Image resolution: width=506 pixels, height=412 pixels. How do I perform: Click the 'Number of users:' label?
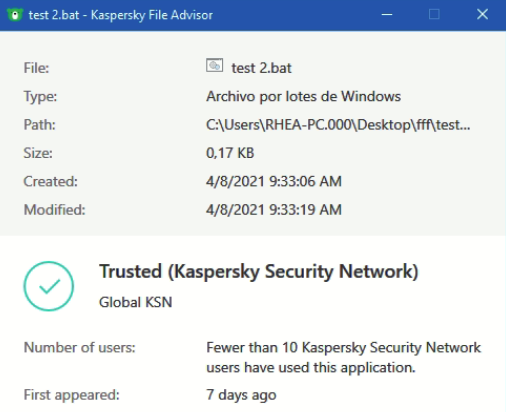coord(80,348)
